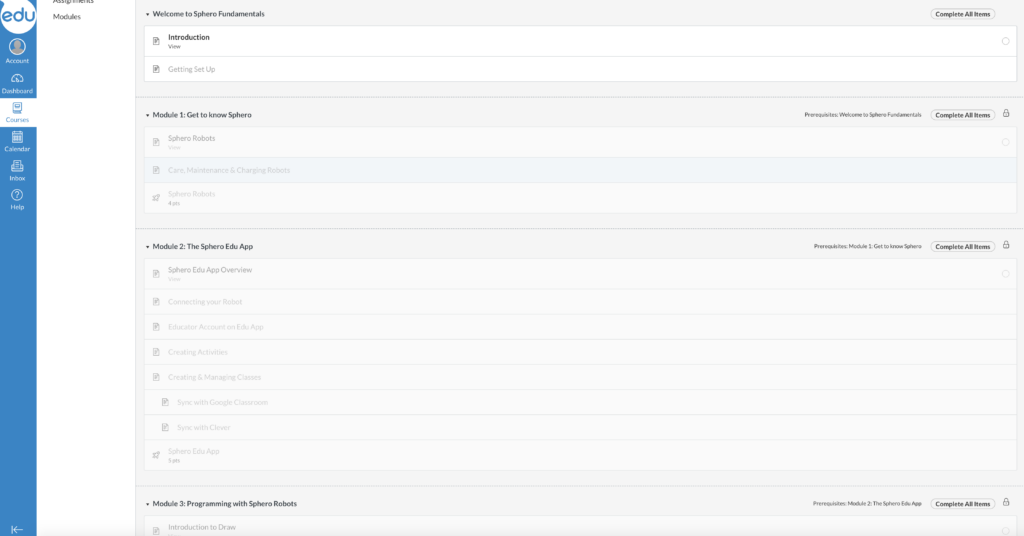The width and height of the screenshot is (1024, 536).
Task: Open the Introduction to Draw link
Action: pos(202,527)
